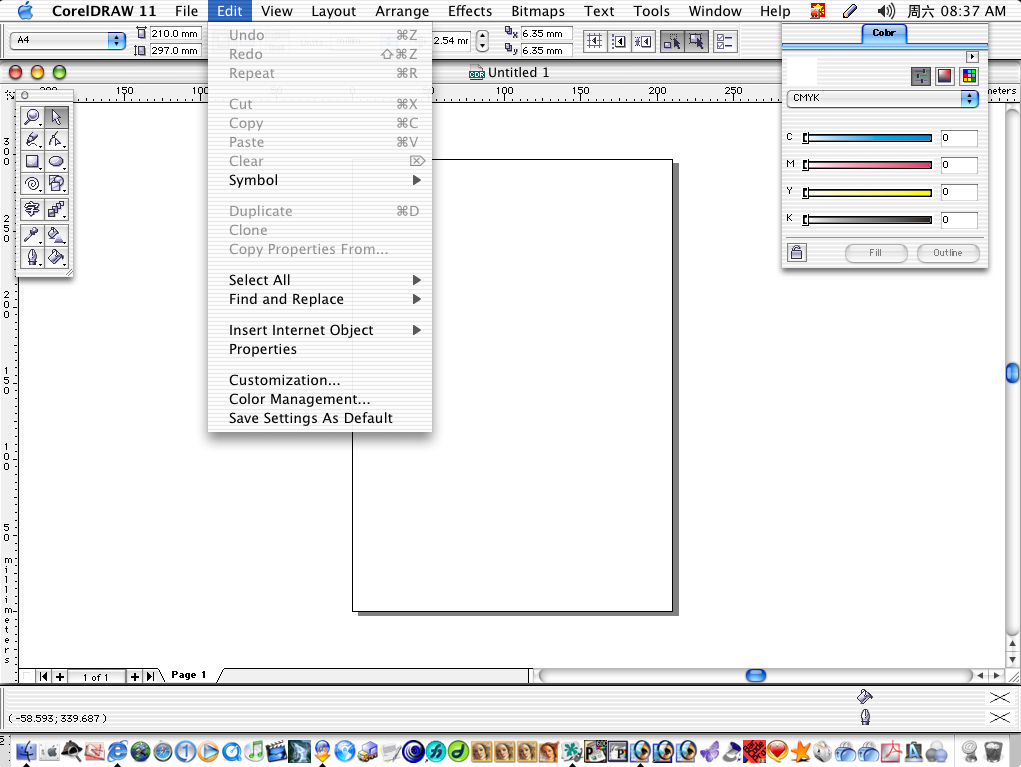The height and width of the screenshot is (767, 1021).
Task: Click the Cyan (C) color slider
Action: 867,138
